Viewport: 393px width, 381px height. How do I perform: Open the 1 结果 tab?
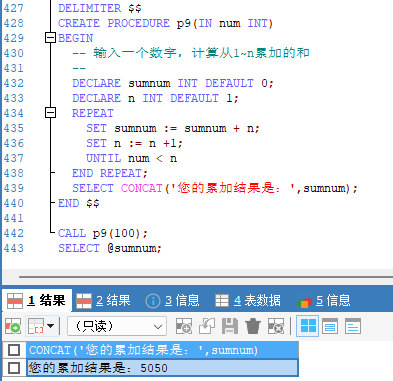point(36,301)
